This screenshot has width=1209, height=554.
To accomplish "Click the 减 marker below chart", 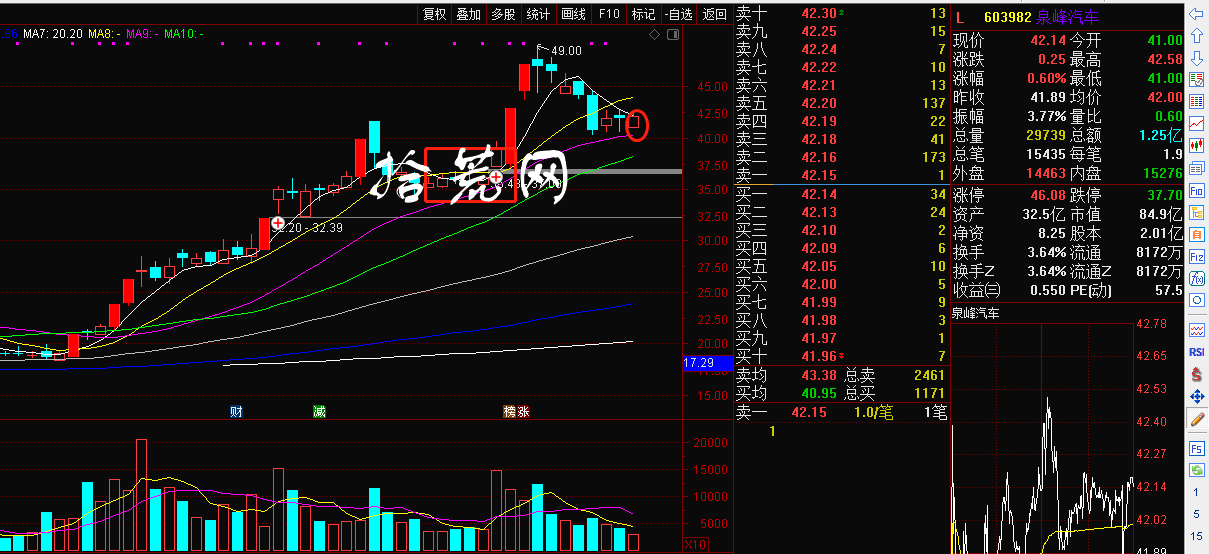I will (x=319, y=412).
